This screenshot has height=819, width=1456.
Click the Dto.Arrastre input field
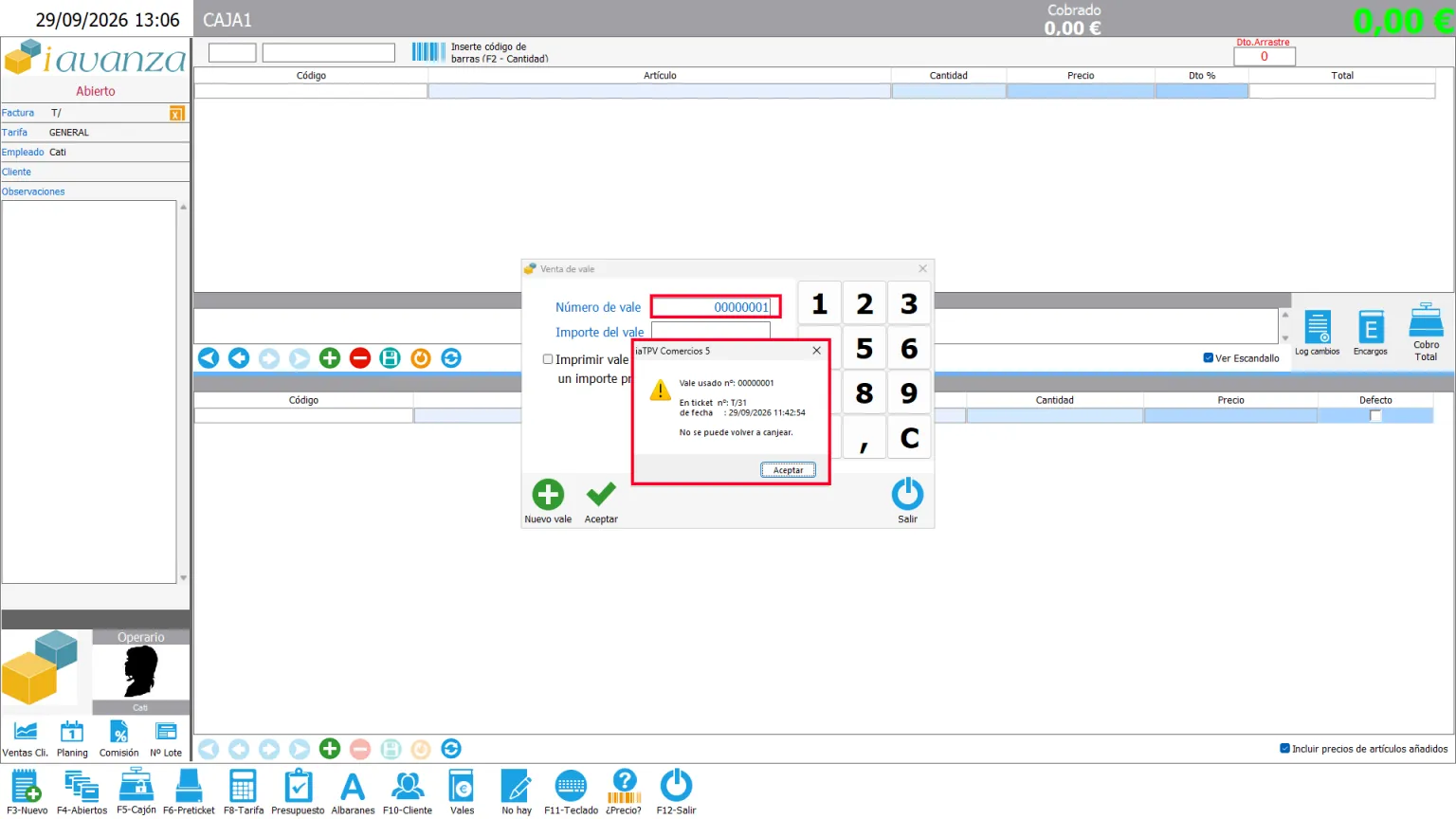pos(1264,57)
